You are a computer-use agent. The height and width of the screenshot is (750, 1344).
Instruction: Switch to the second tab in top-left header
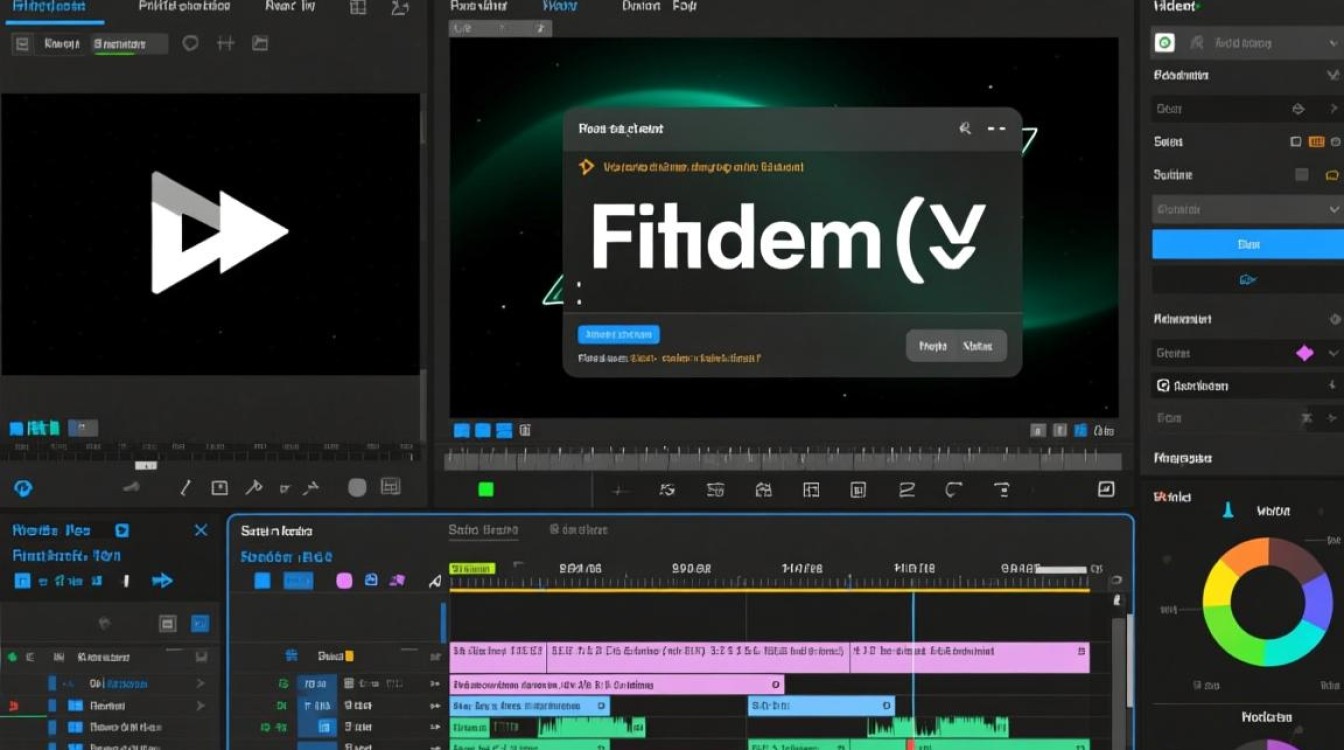point(184,6)
